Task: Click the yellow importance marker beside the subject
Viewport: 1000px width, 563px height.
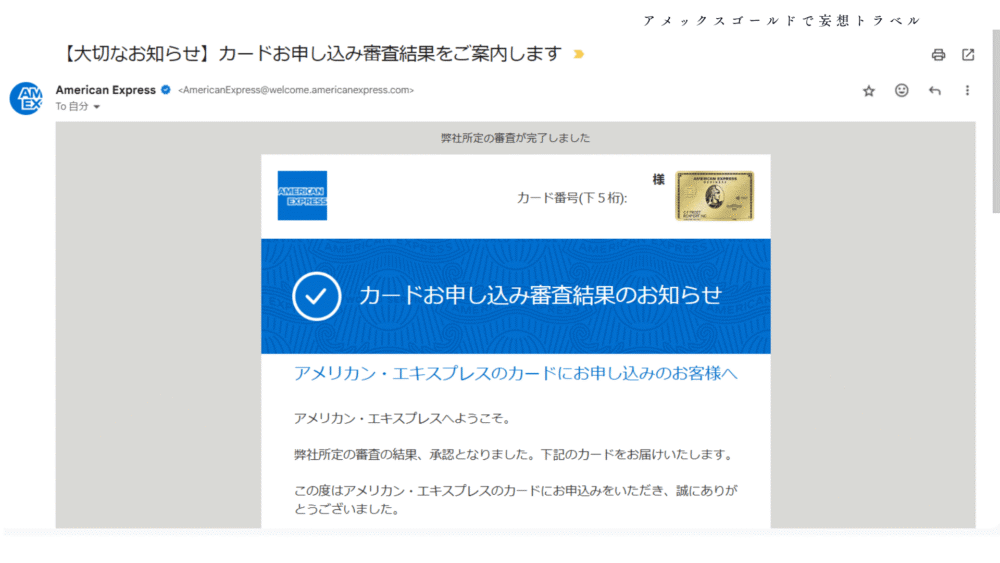Action: tap(578, 54)
